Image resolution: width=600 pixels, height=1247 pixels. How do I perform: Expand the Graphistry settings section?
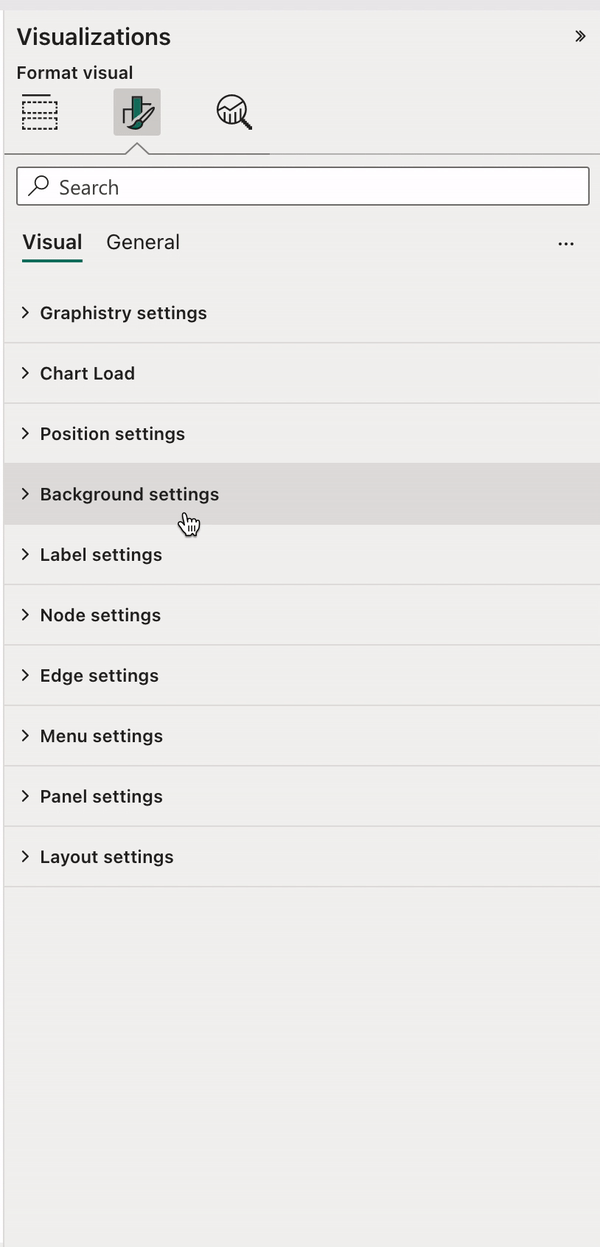(123, 313)
